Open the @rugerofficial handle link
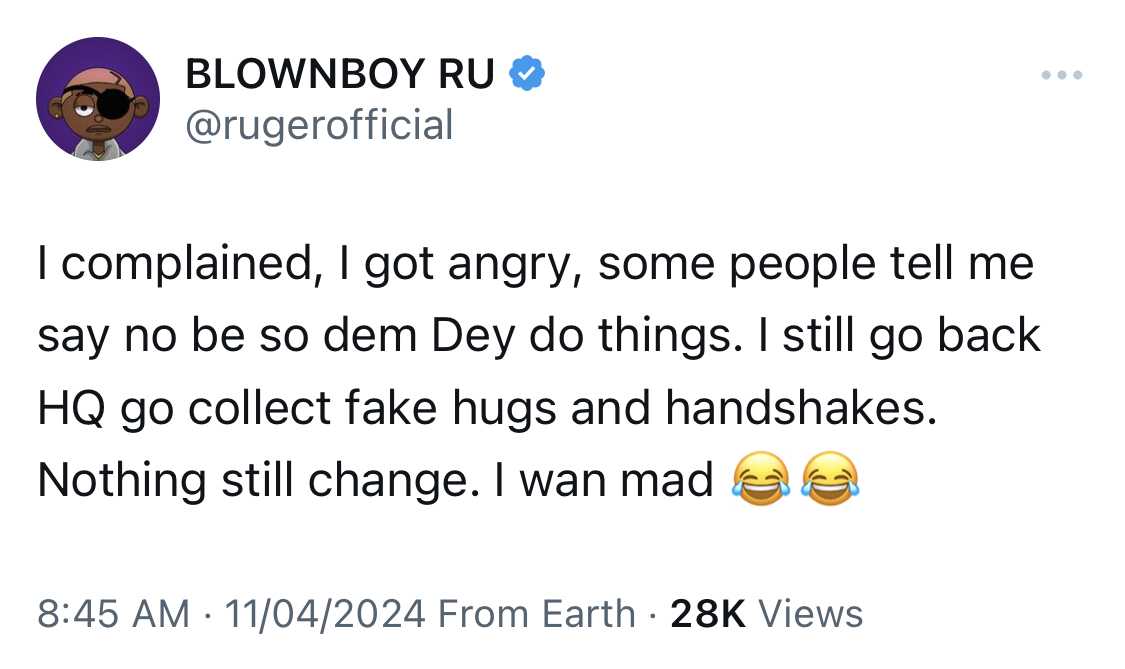This screenshot has height=669, width=1125. pyautogui.click(x=319, y=125)
